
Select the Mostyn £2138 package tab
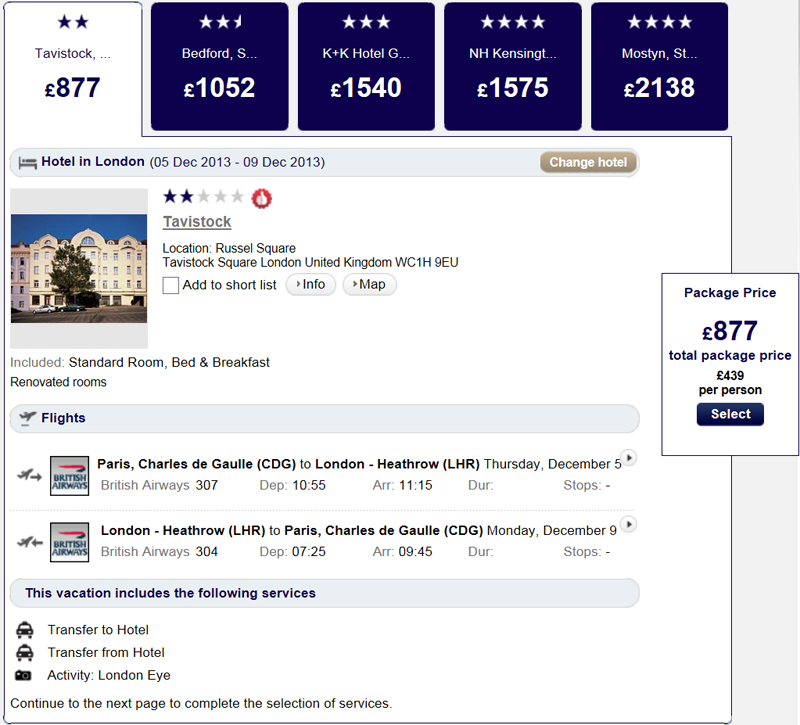pos(659,66)
